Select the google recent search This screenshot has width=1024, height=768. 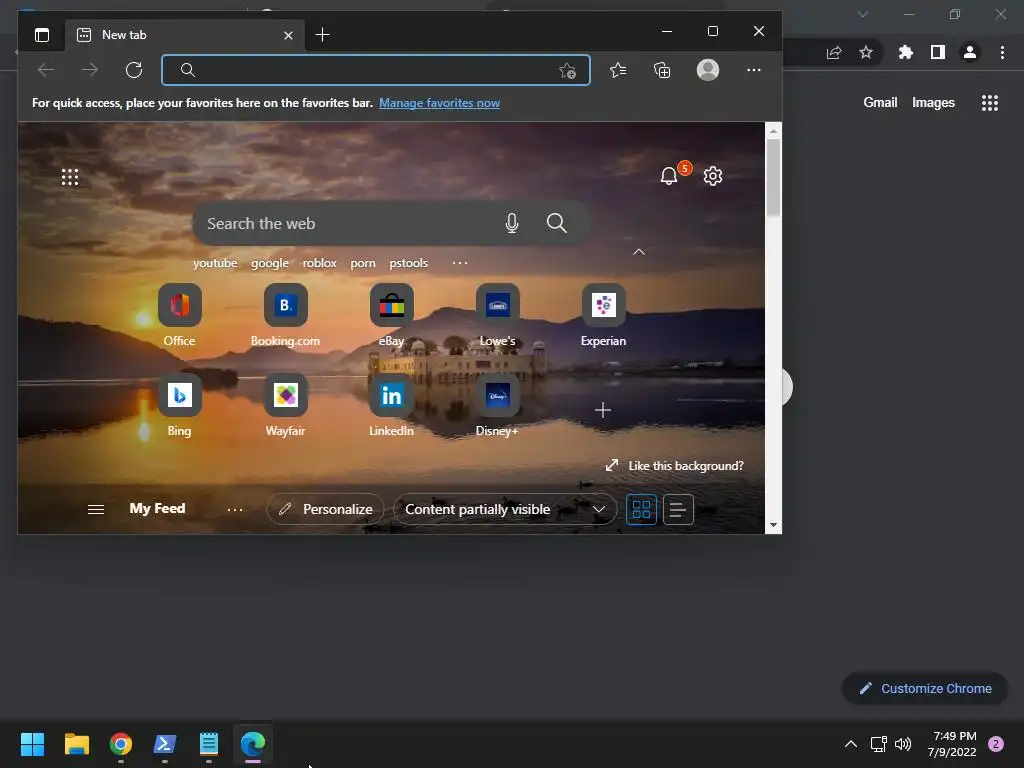270,263
